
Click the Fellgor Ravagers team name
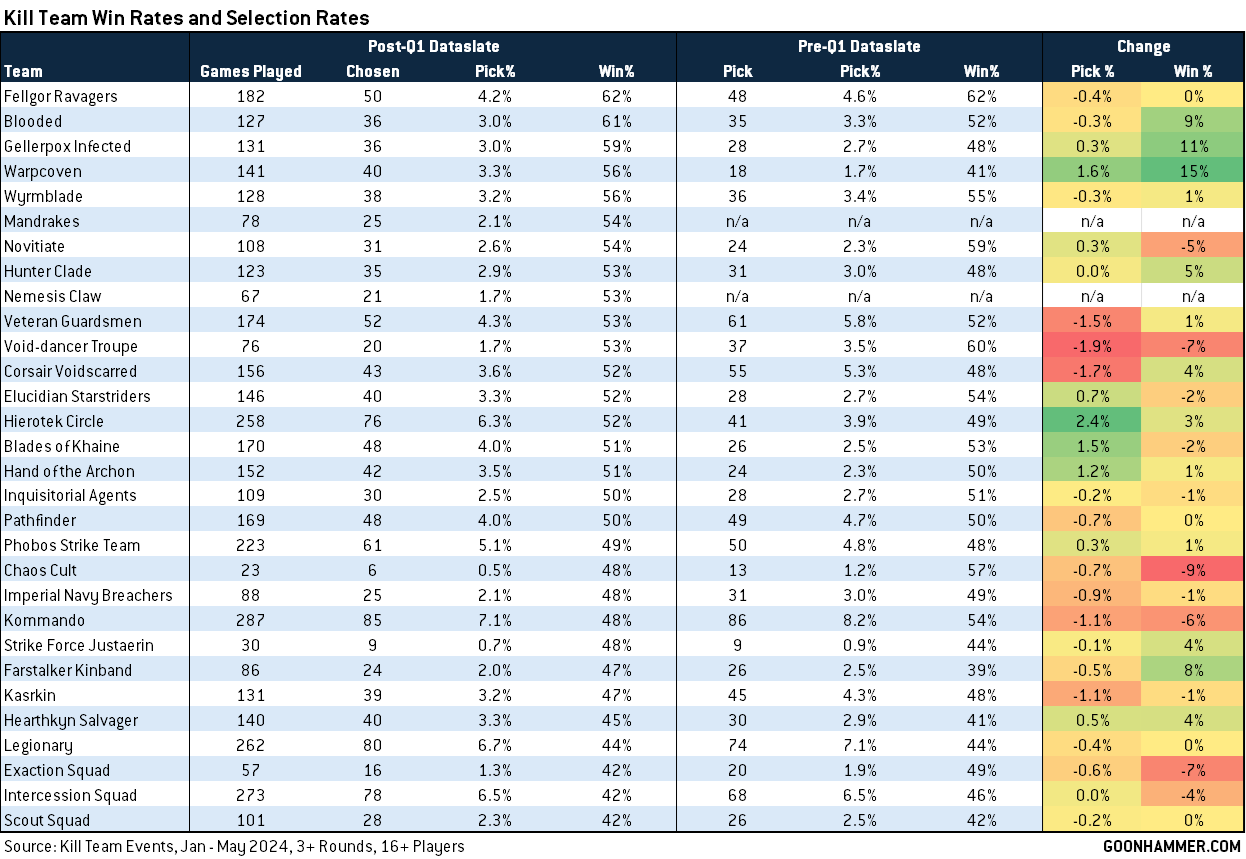tap(60, 96)
